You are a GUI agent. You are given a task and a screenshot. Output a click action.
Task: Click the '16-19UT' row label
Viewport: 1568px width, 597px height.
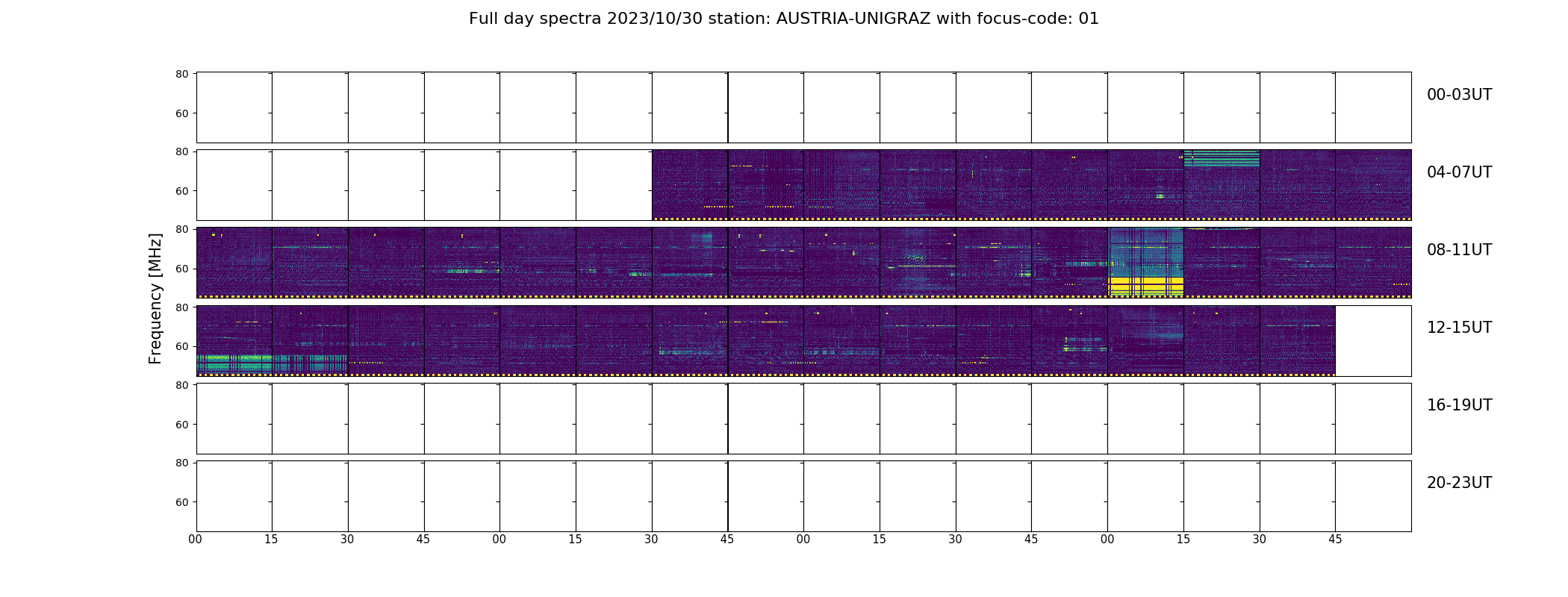[1459, 405]
